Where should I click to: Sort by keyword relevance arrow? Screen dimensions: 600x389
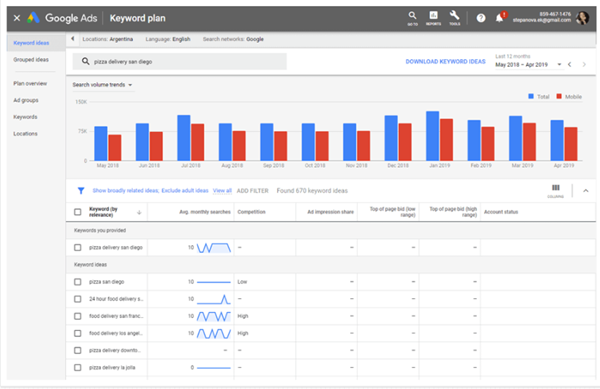pos(139,212)
